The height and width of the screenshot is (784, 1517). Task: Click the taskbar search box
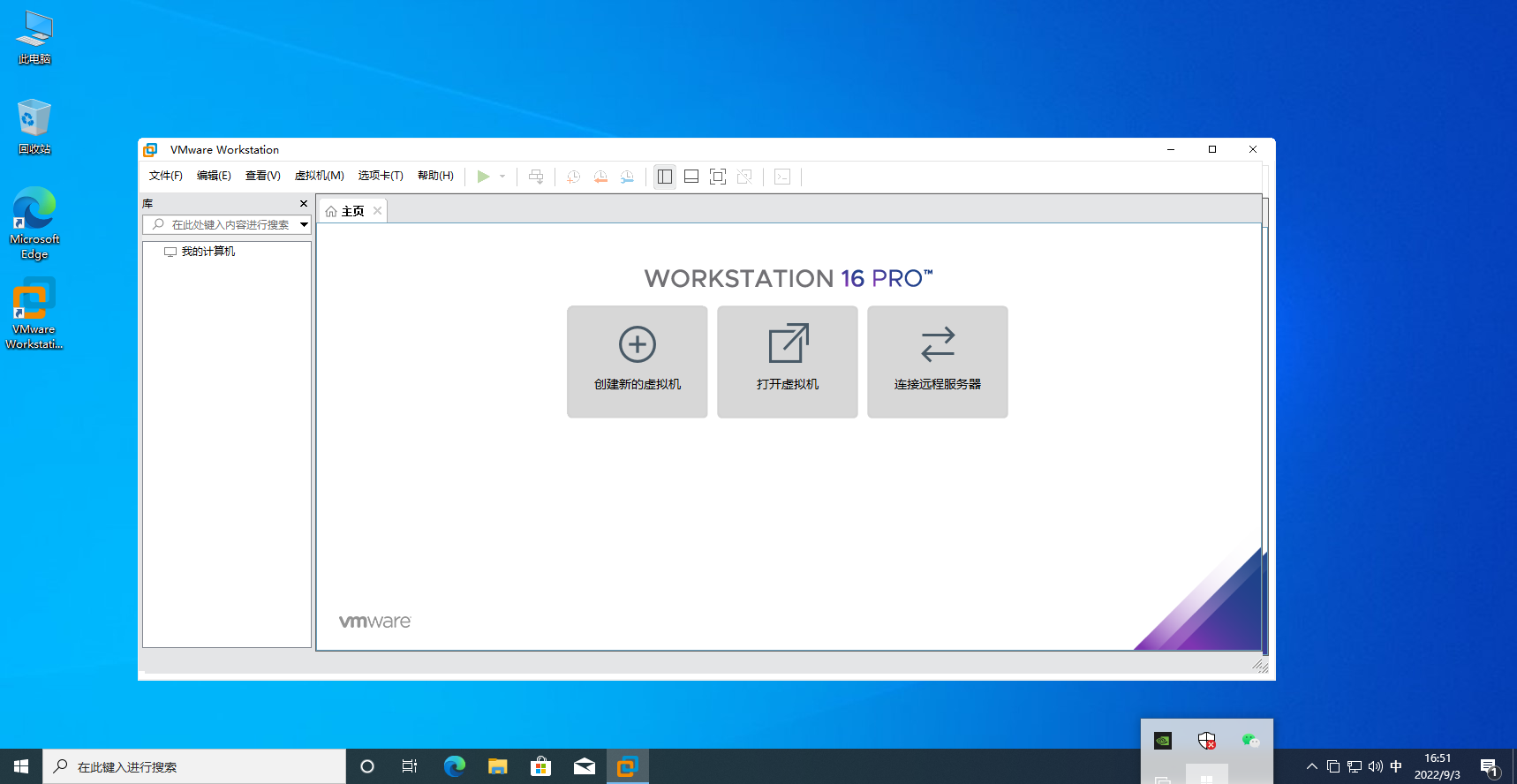194,766
